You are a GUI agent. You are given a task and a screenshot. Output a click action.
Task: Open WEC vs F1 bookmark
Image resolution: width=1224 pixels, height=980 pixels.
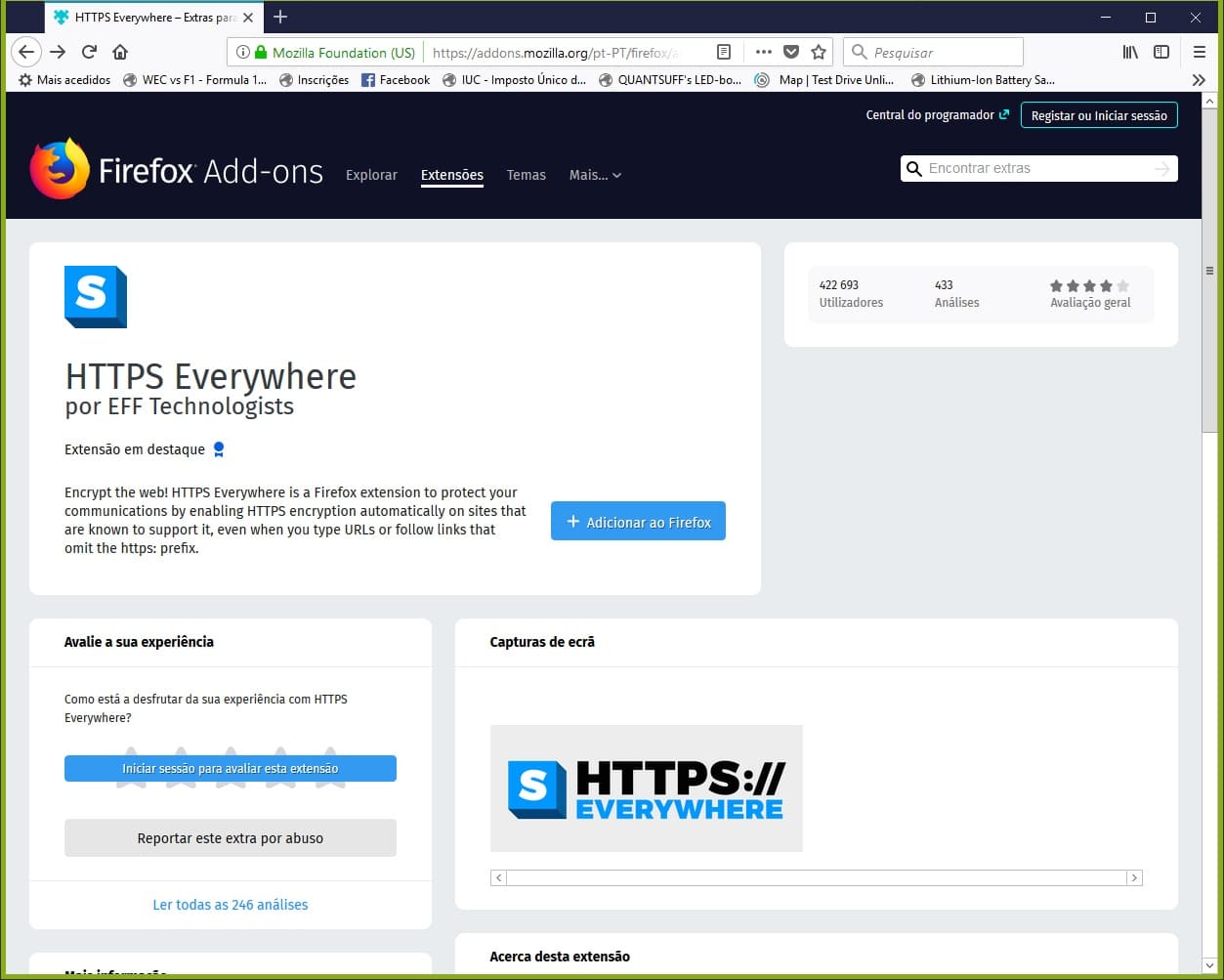point(194,80)
